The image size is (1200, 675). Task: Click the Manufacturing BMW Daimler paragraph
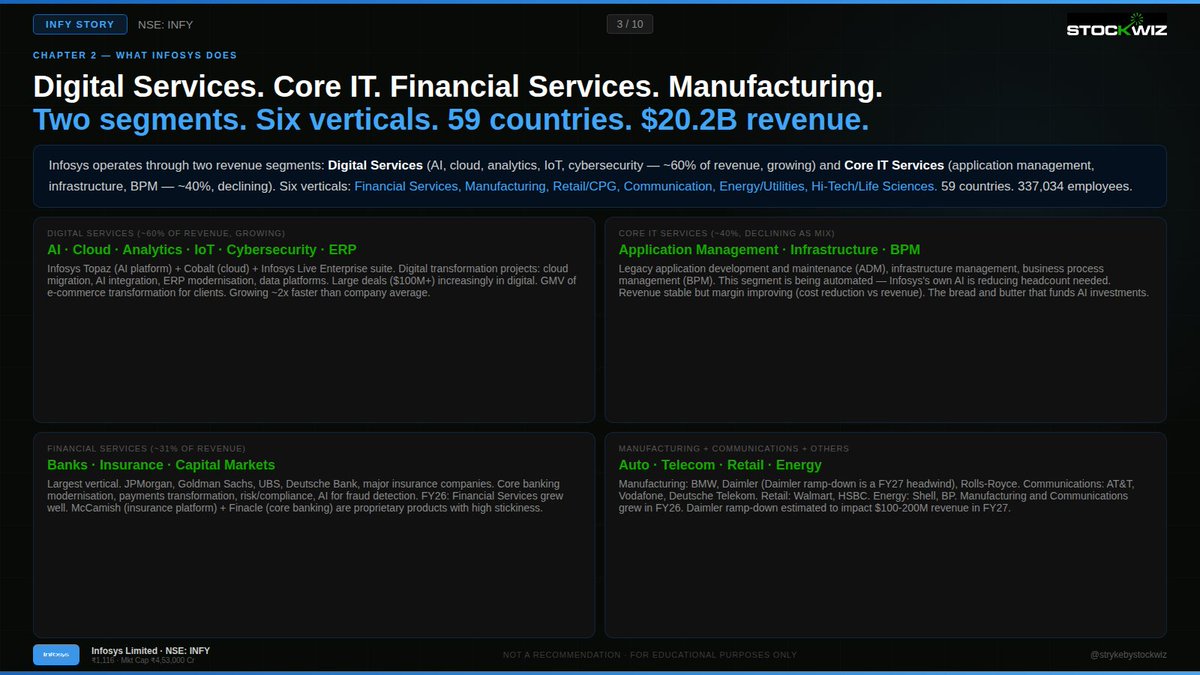point(877,496)
